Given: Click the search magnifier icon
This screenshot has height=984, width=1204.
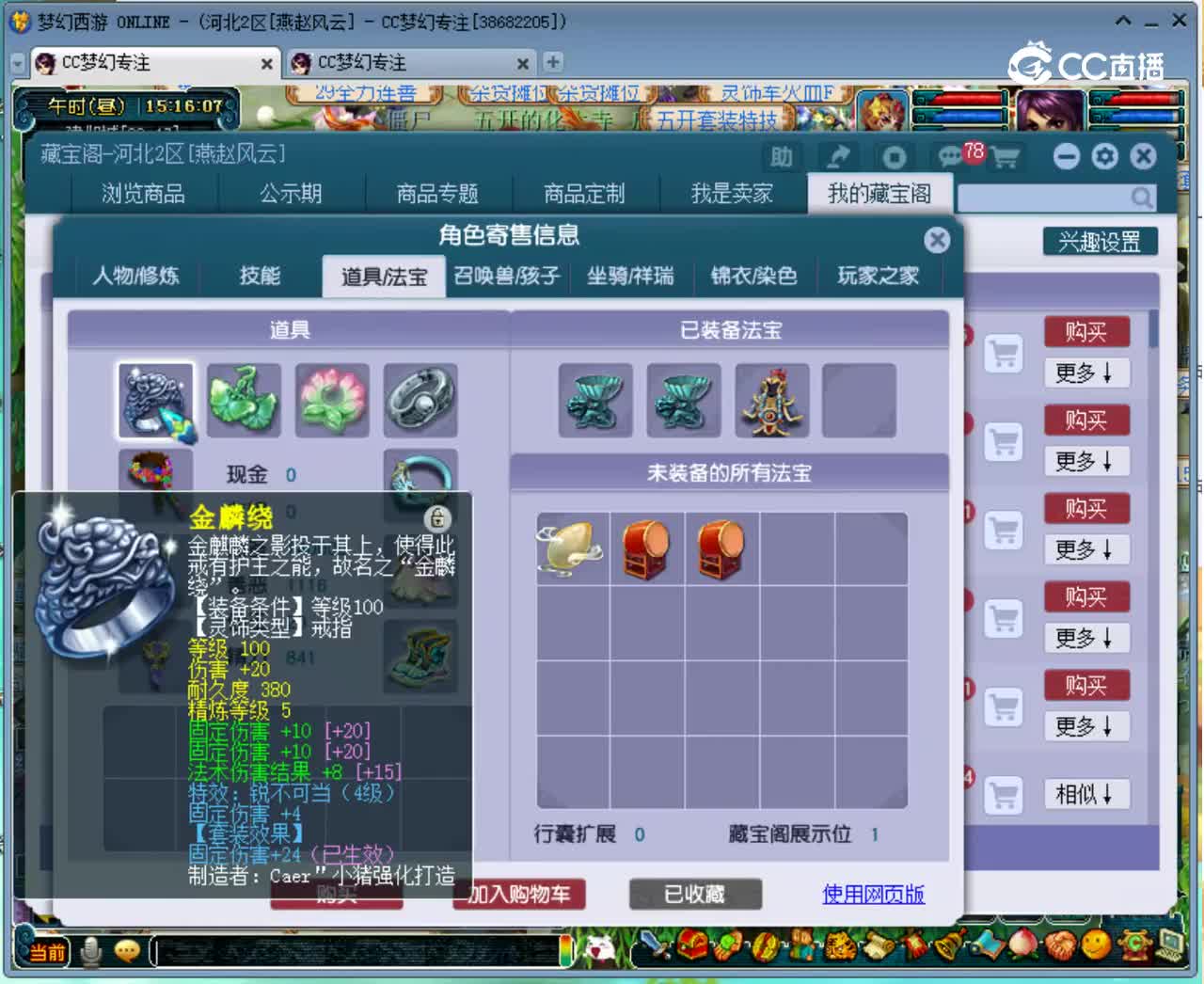Looking at the screenshot, I should click(1141, 198).
